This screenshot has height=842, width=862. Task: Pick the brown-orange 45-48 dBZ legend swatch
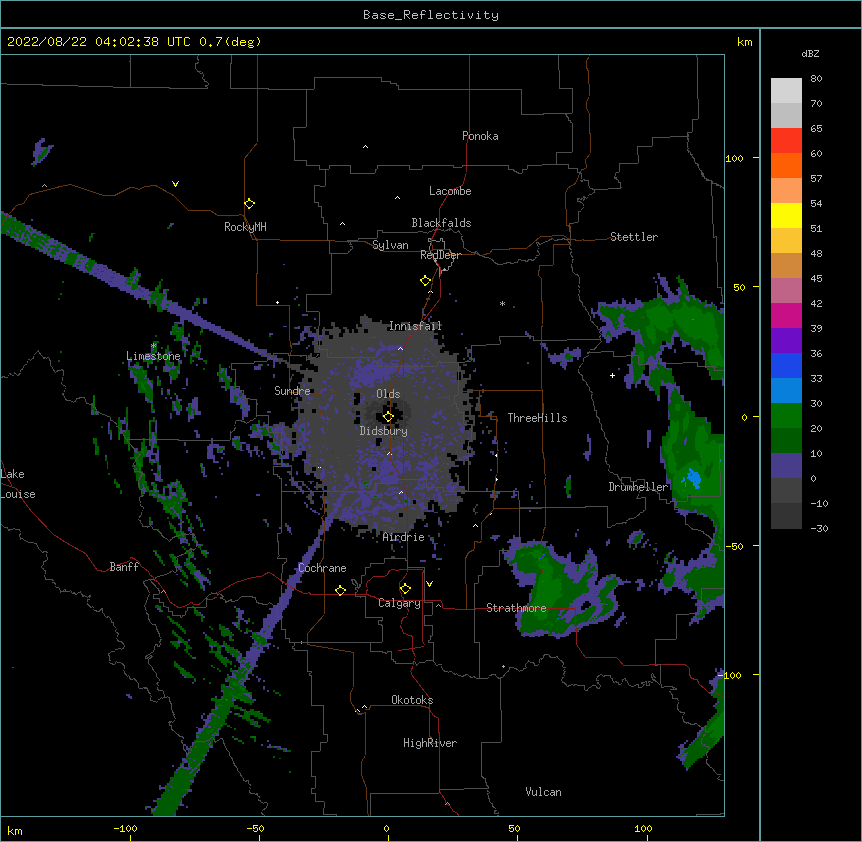click(x=786, y=265)
